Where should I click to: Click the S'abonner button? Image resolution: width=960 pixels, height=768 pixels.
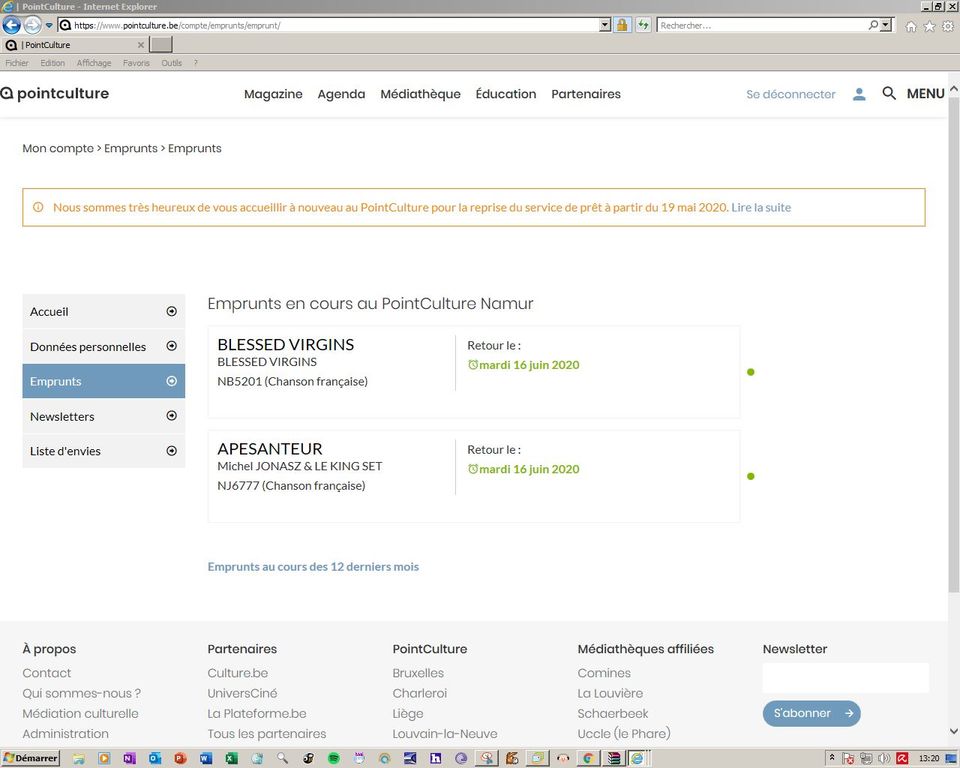point(811,713)
